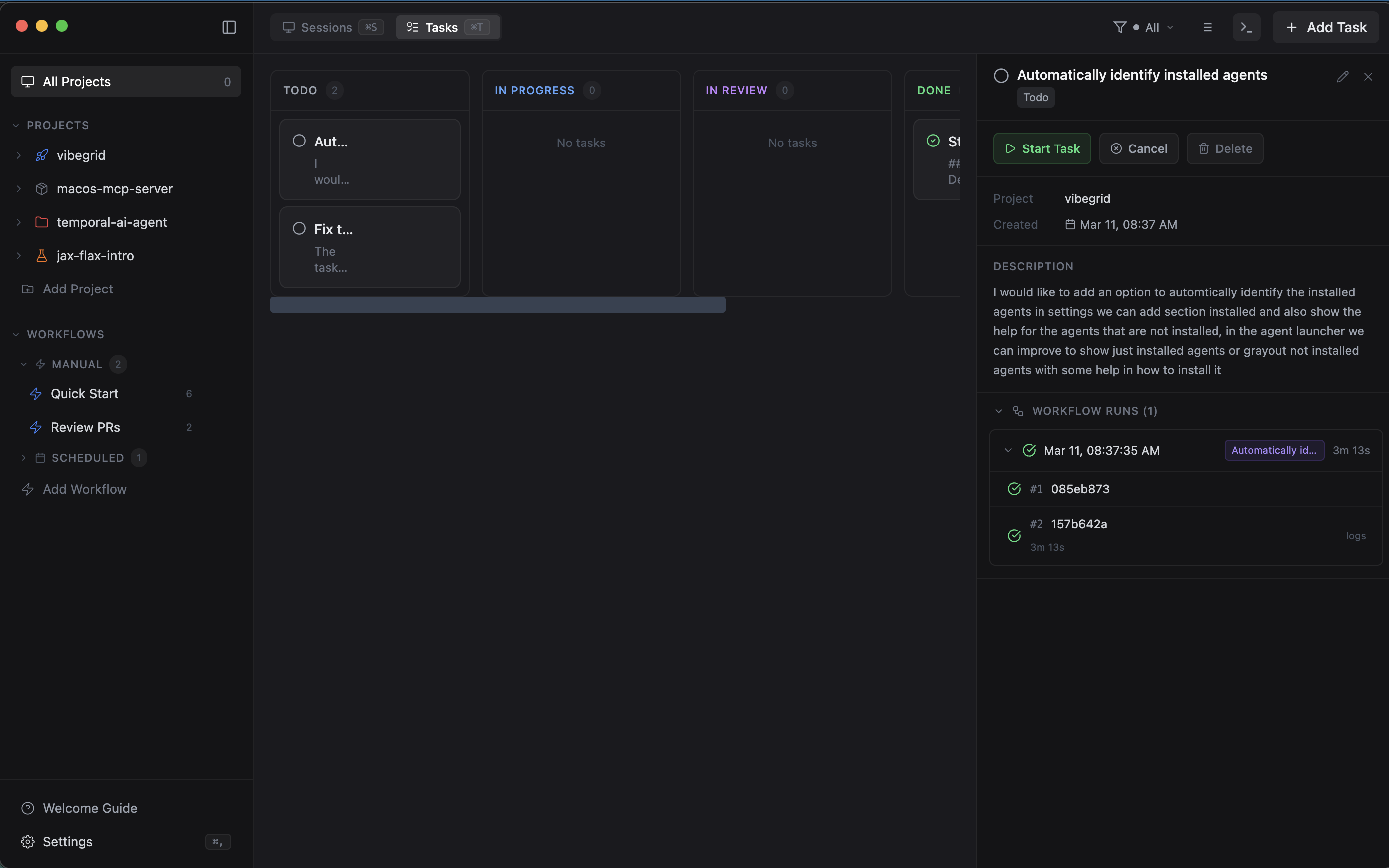The image size is (1389, 868).
Task: Click the filter icon in the top toolbar
Action: coord(1120,26)
